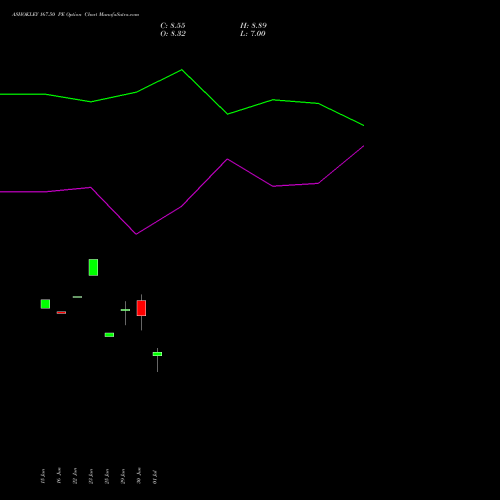Screen dimensions: 500x500
Task: Select the 25 Jun green candlestick
Action: [x=109, y=335]
